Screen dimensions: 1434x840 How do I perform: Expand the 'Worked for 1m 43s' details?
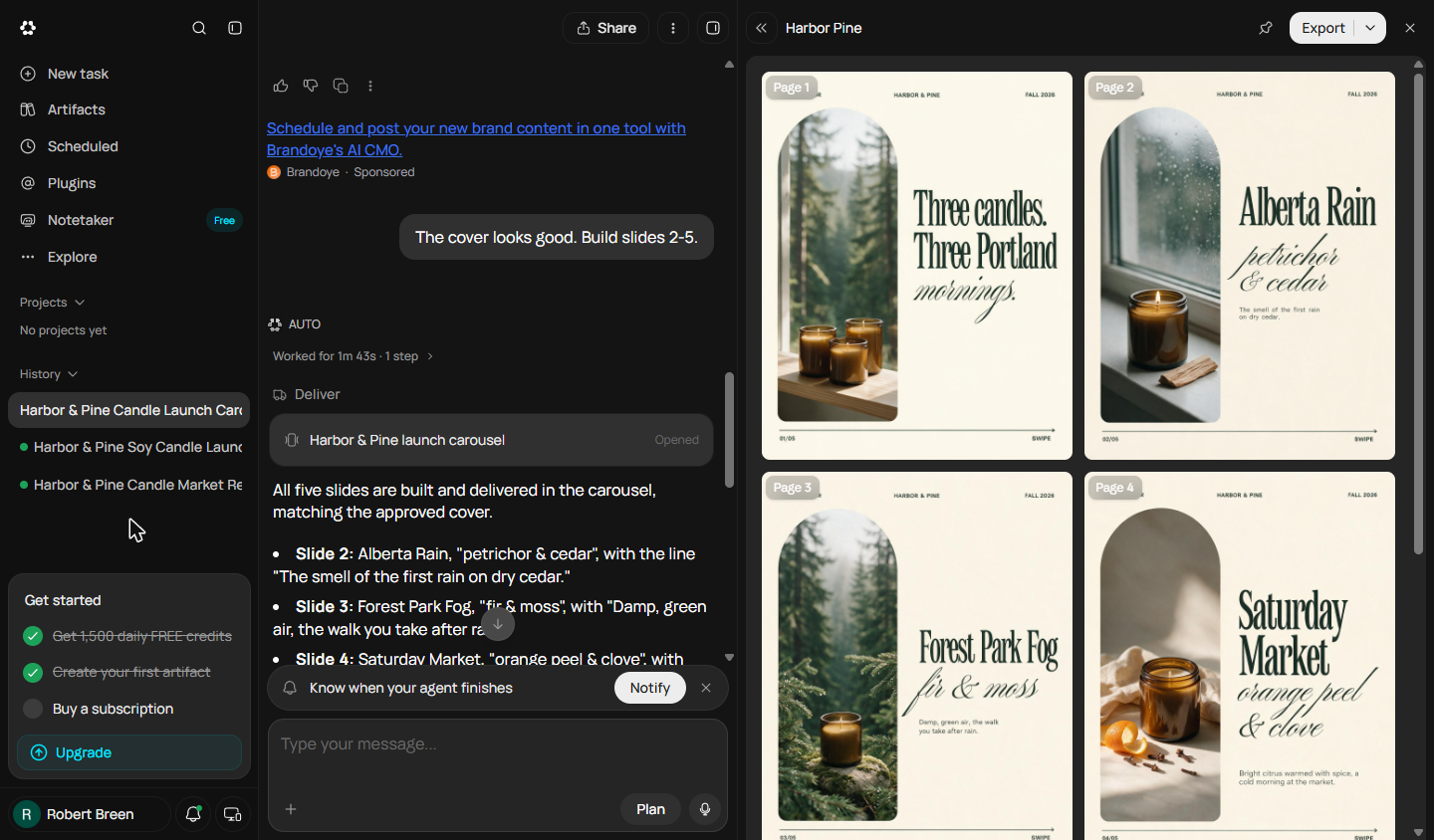point(353,356)
